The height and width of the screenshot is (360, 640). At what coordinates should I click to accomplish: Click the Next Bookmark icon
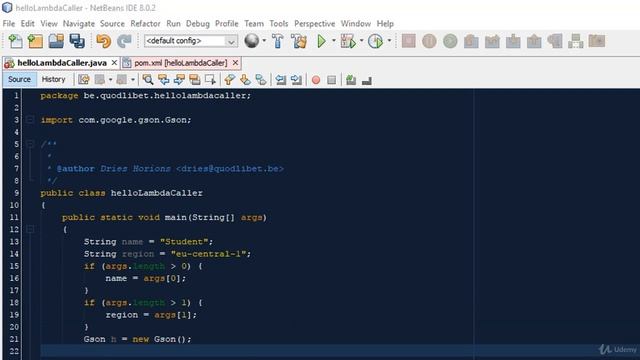pos(245,80)
